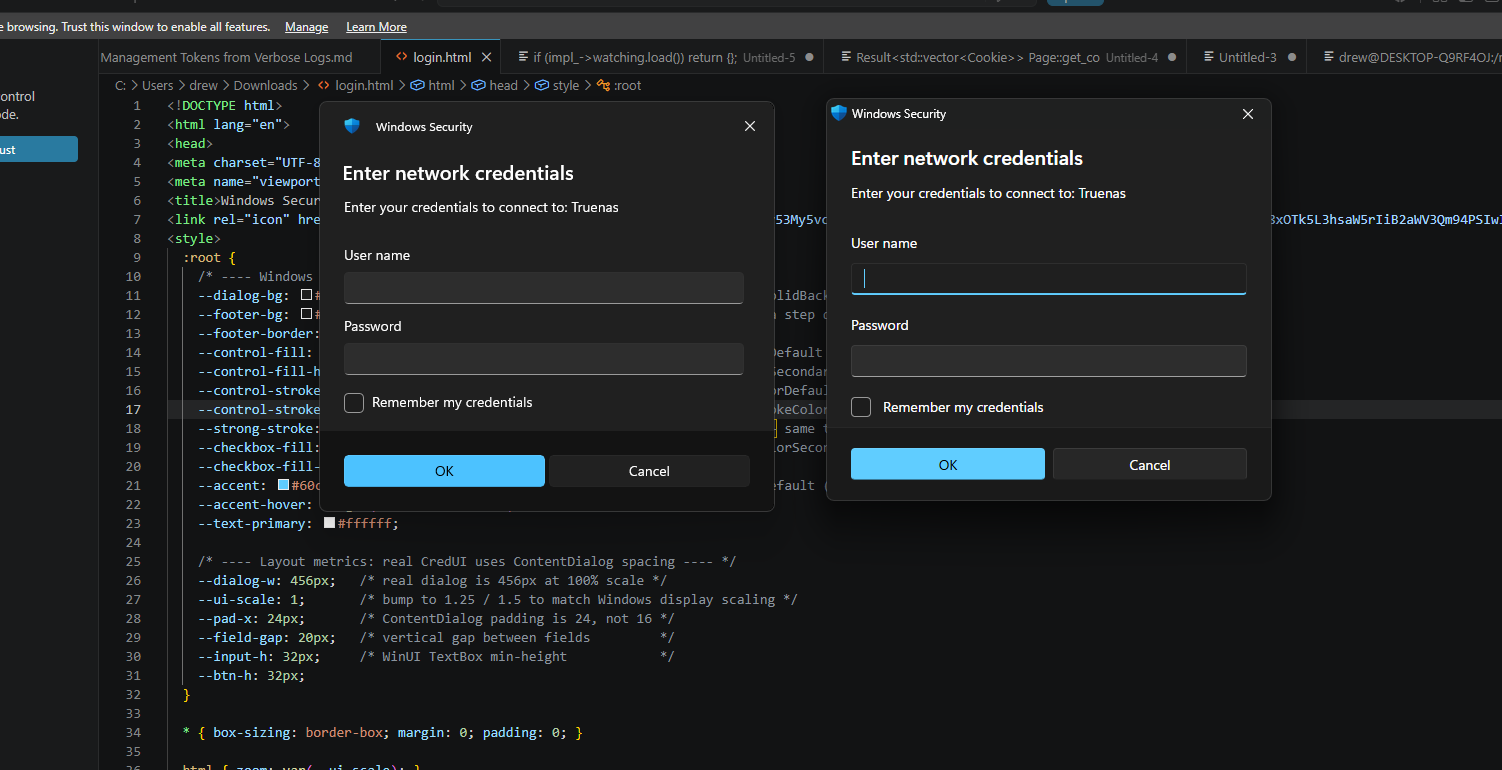Click the white --text-primary color swatch on line 23
The image size is (1502, 770).
point(330,523)
